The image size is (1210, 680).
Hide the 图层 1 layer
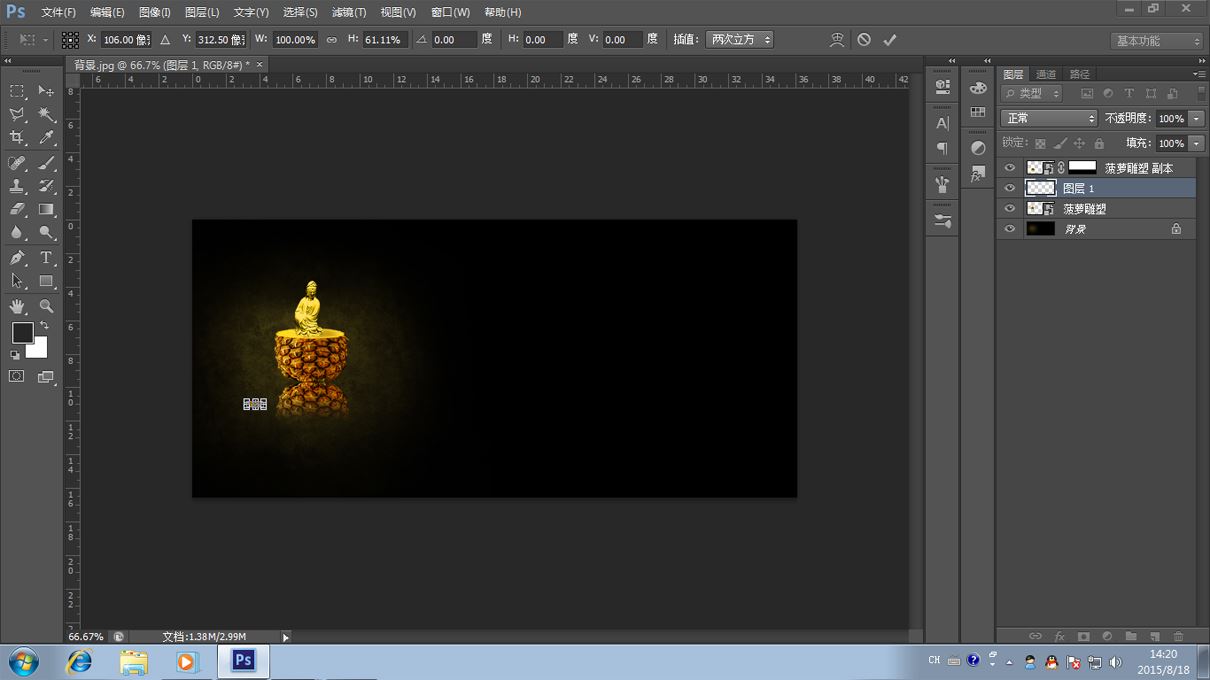[1009, 188]
